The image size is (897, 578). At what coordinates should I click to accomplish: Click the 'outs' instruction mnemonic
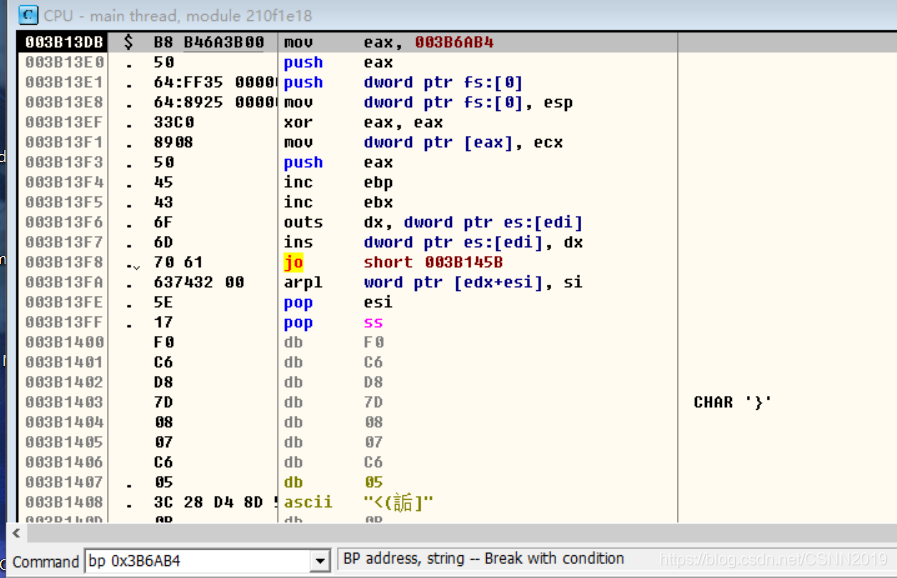(x=303, y=223)
